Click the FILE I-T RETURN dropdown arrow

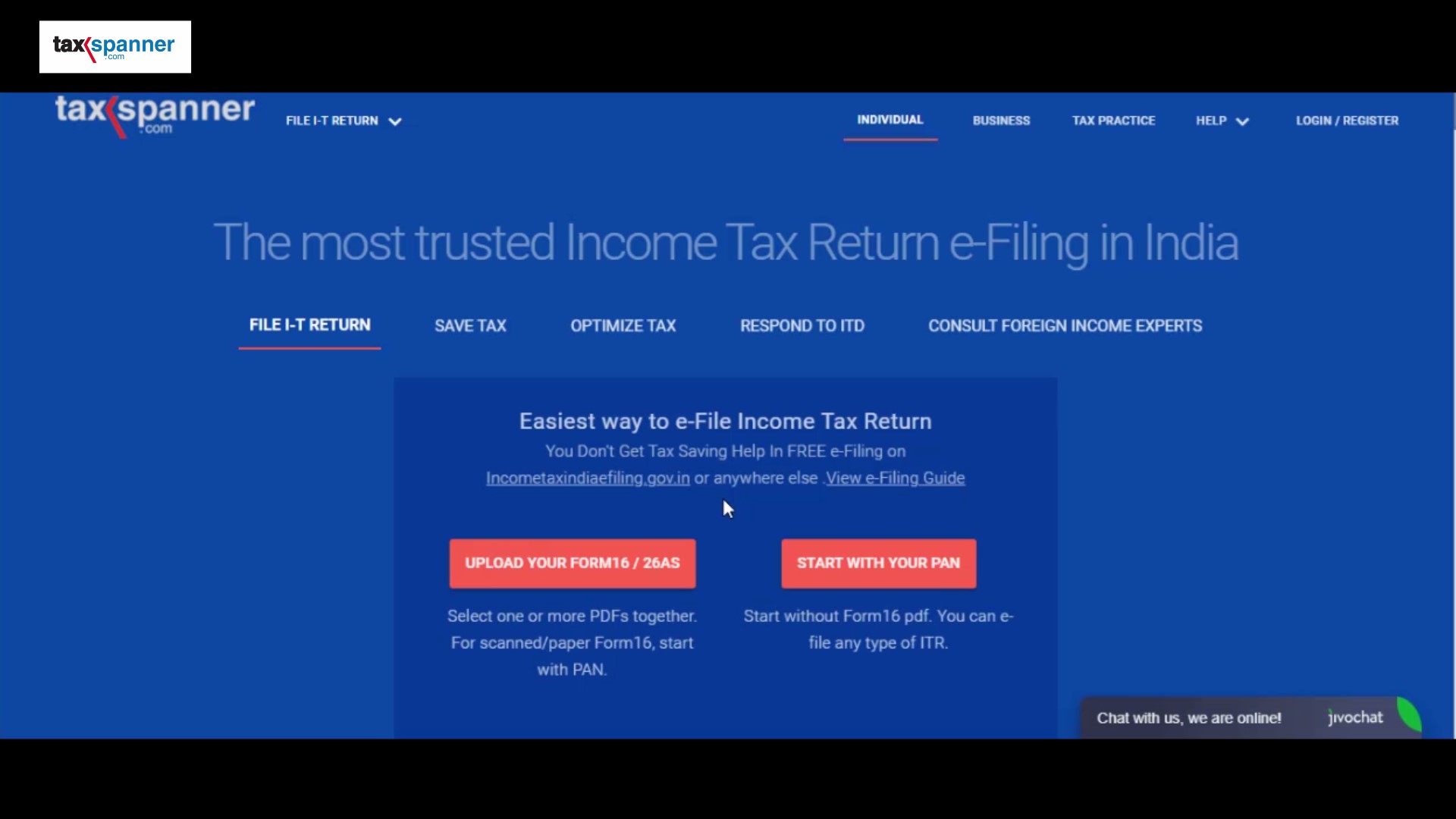pyautogui.click(x=395, y=121)
